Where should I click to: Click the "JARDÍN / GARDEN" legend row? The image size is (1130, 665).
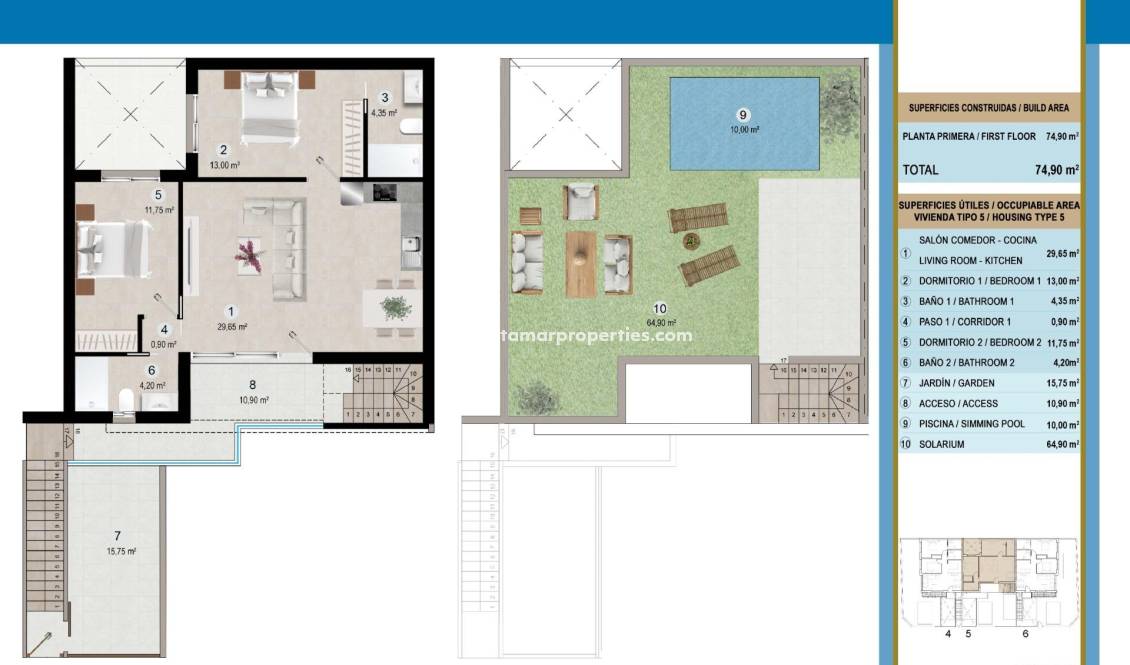pyautogui.click(x=989, y=383)
